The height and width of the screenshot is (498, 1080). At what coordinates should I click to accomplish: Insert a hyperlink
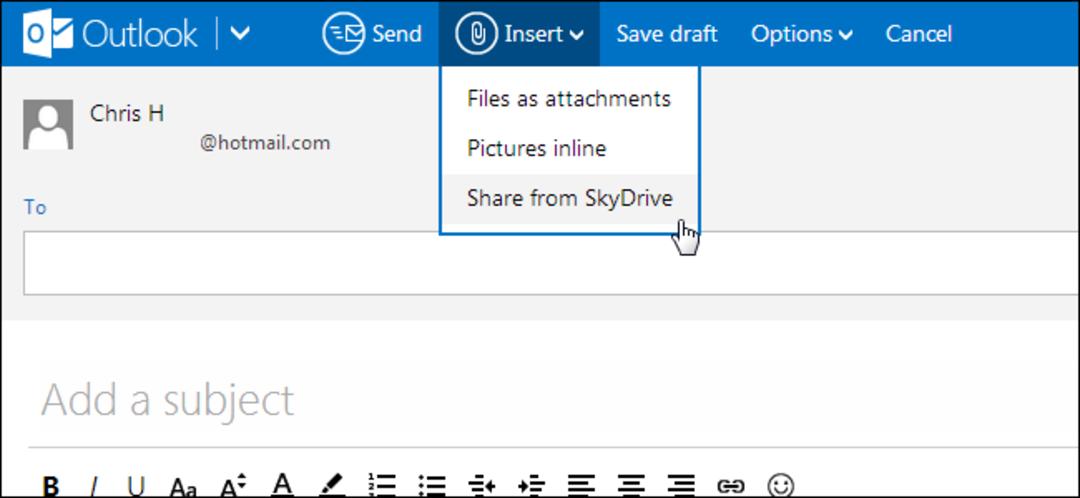pyautogui.click(x=730, y=486)
